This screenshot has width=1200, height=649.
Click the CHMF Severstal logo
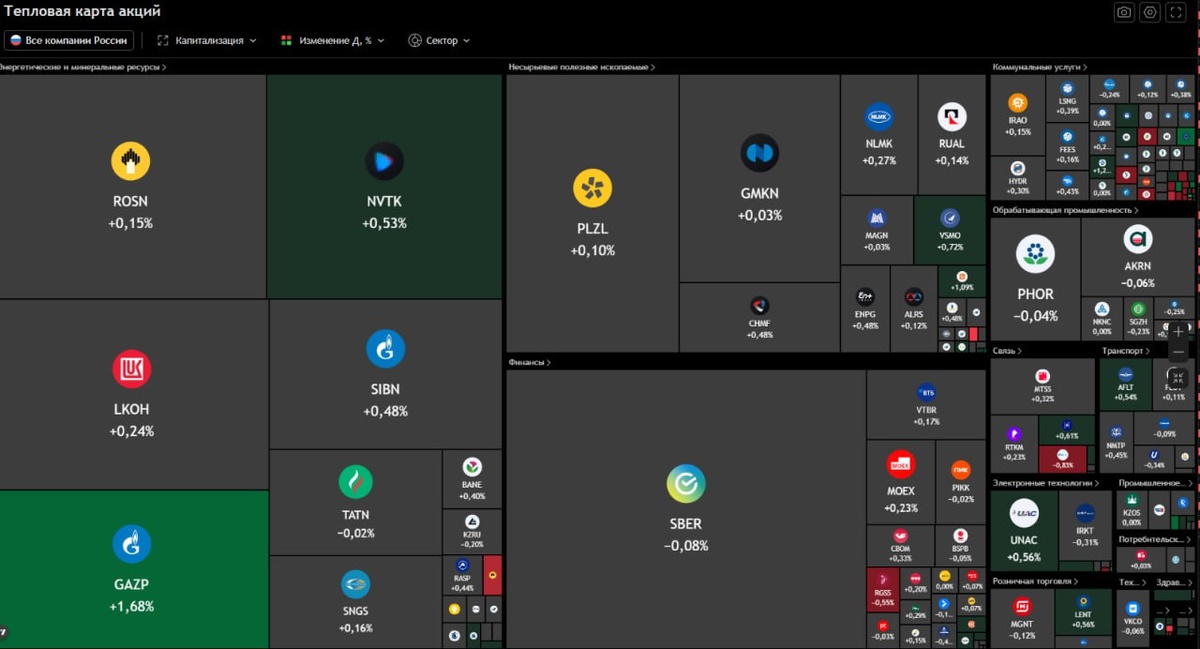pyautogui.click(x=760, y=306)
